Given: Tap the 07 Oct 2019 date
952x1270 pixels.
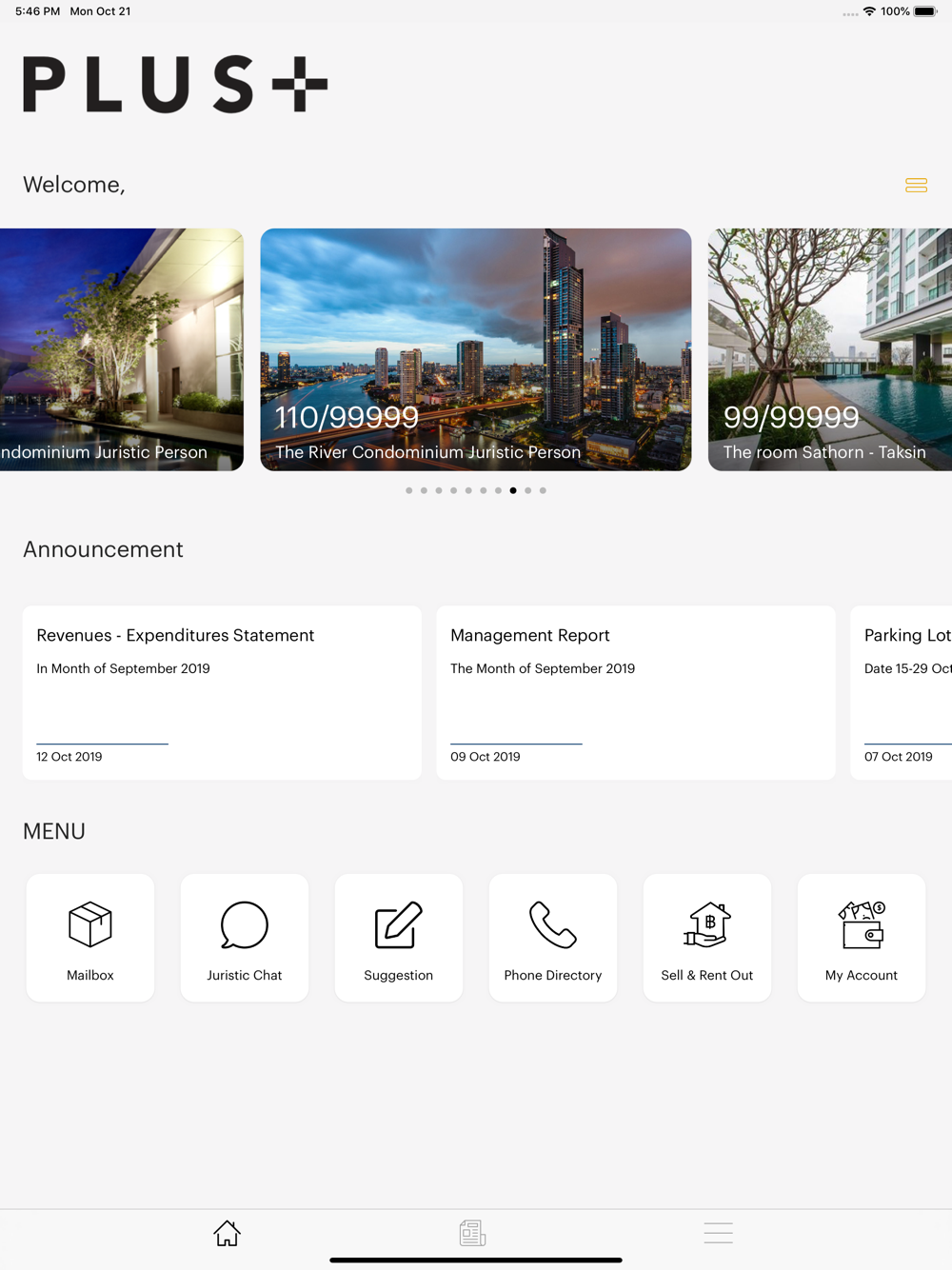Looking at the screenshot, I should [899, 757].
